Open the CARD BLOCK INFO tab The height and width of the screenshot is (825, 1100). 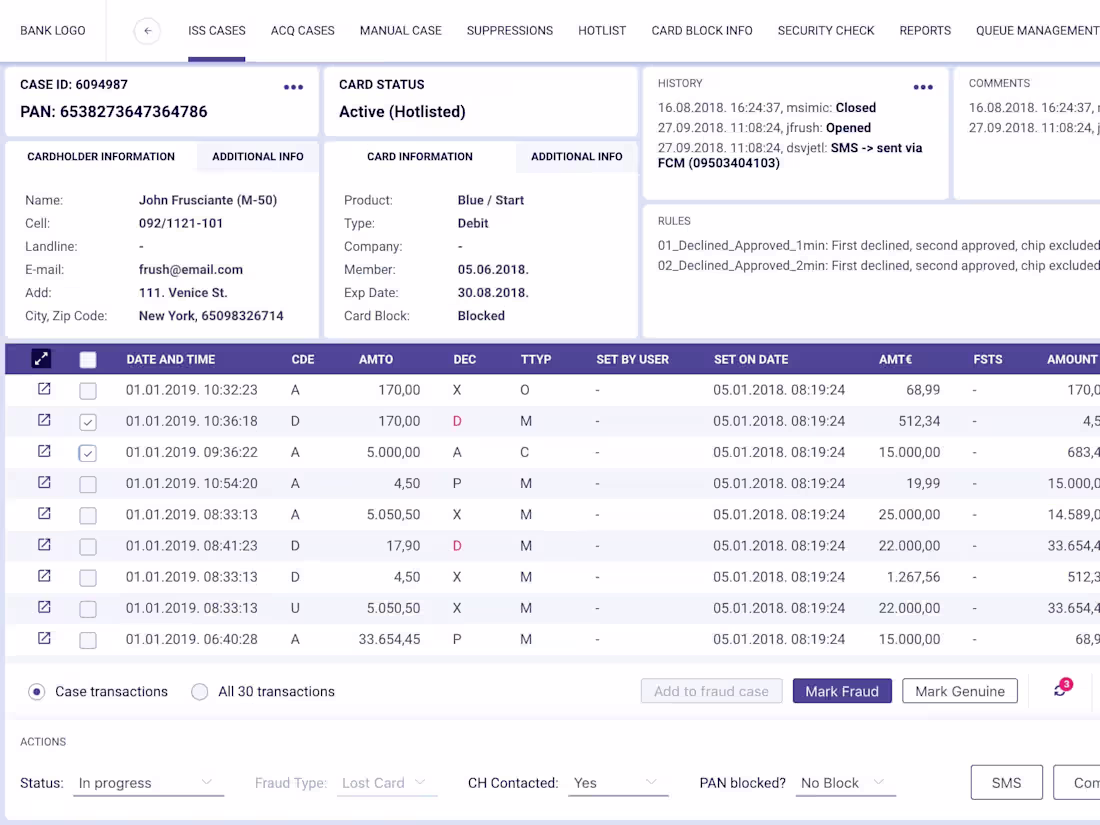(702, 31)
